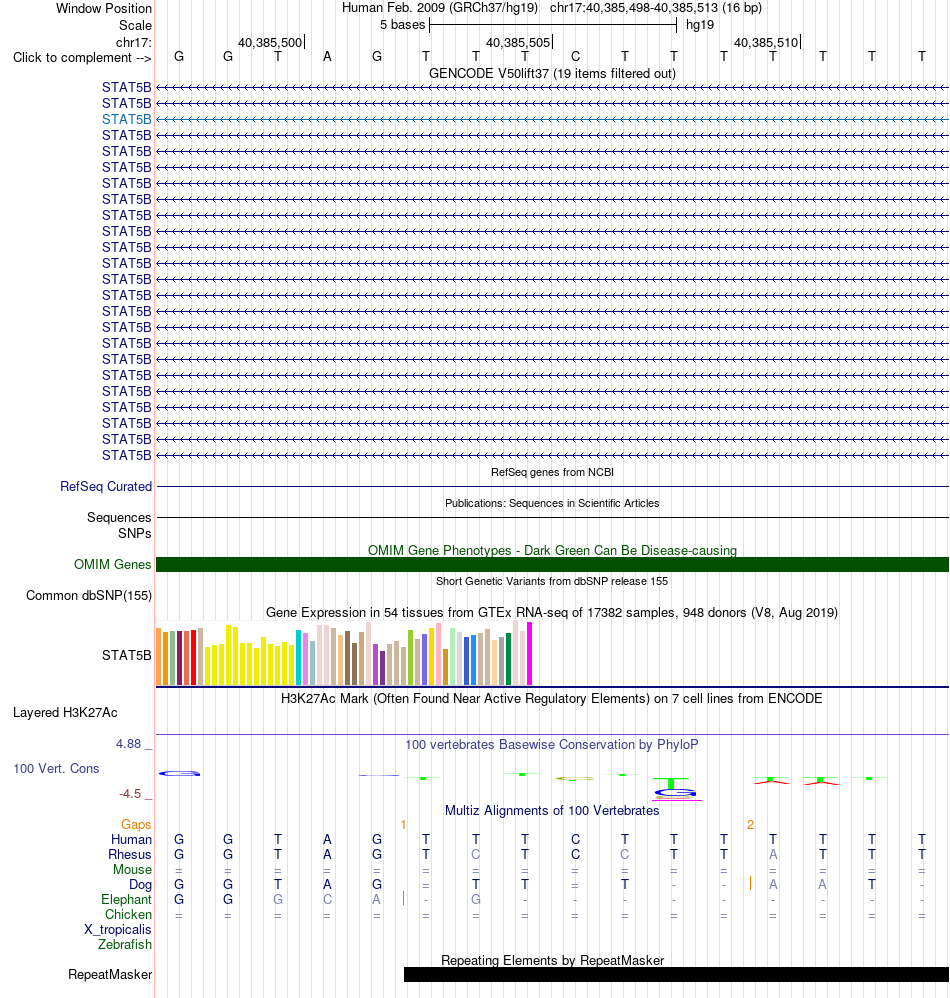Click the 'SNPs' track label
The image size is (950, 998).
134,533
